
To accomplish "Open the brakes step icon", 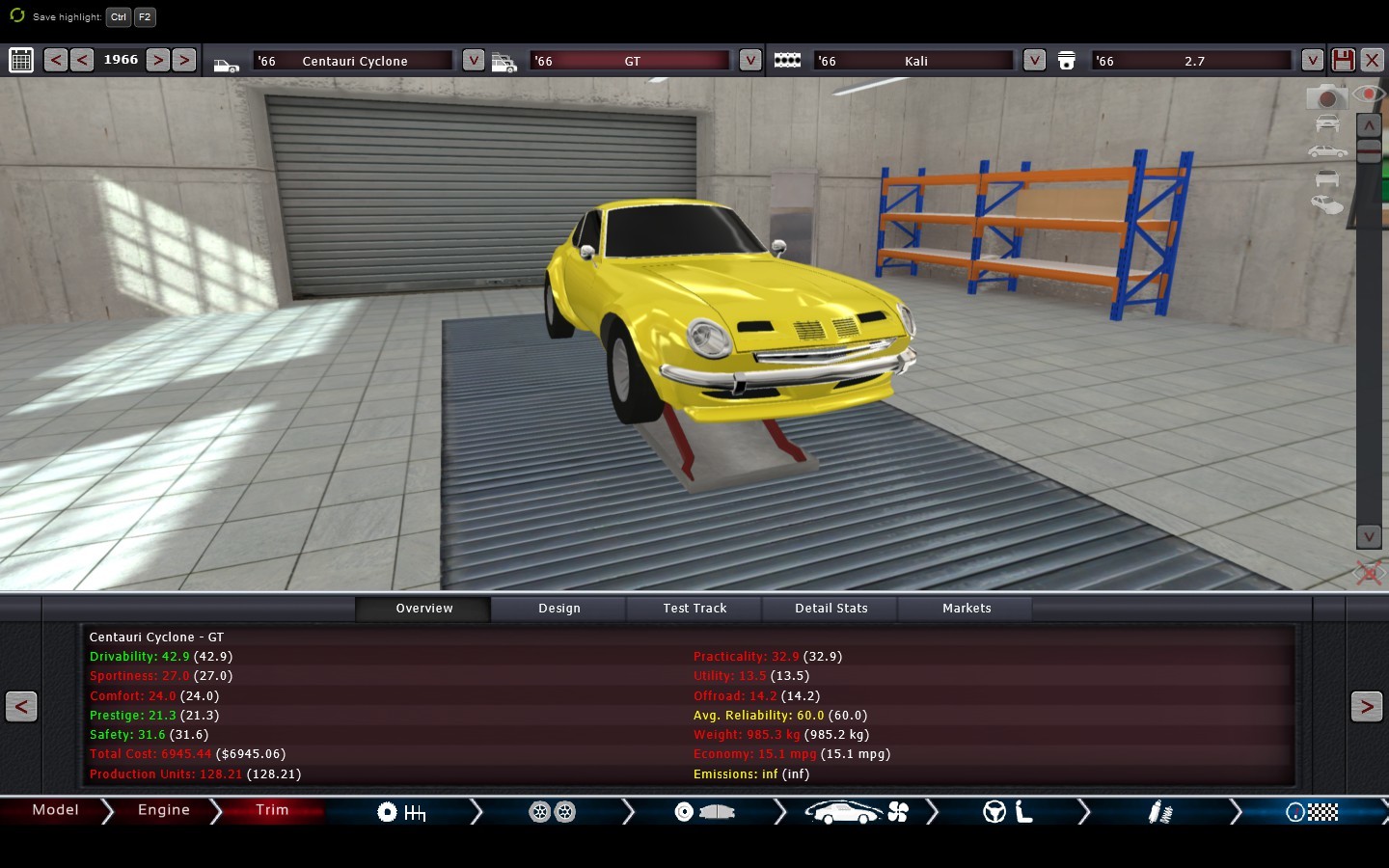I will 704,812.
